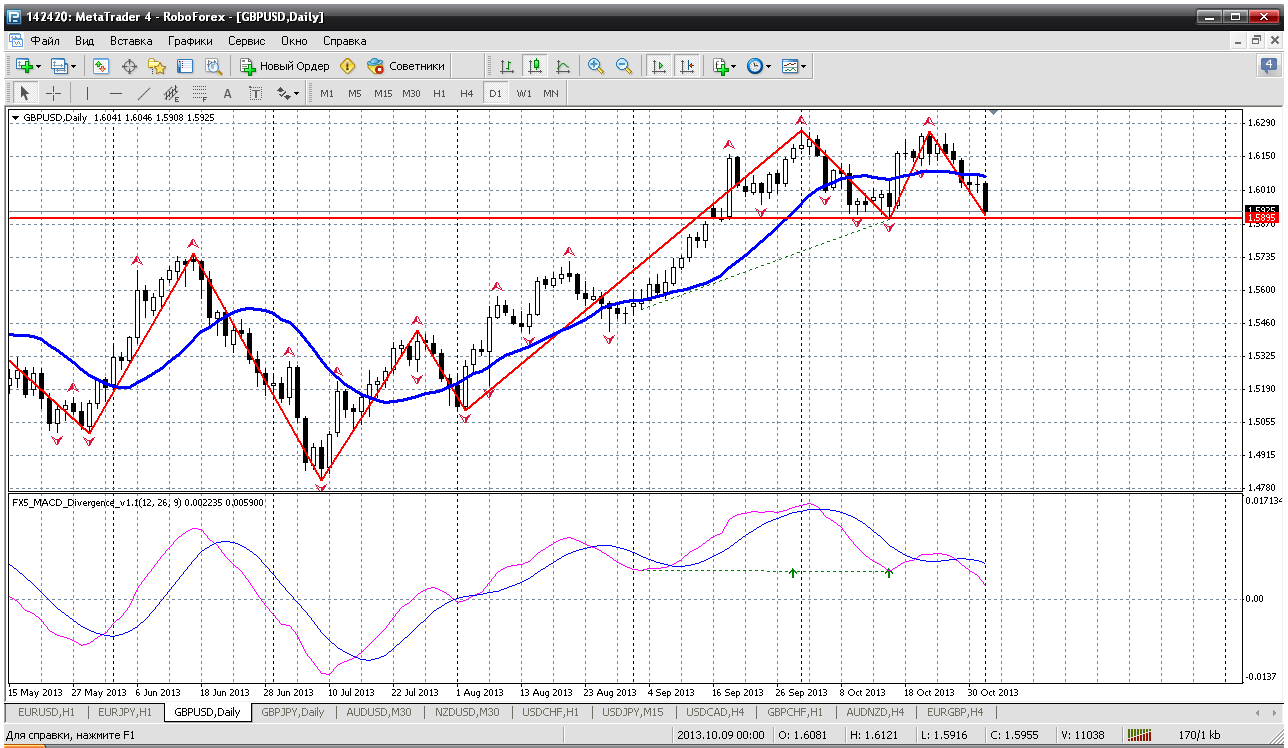Viewport: 1288px width, 748px height.
Task: Click the FX5_MACD_Divergence indicator label
Action: coord(137,502)
